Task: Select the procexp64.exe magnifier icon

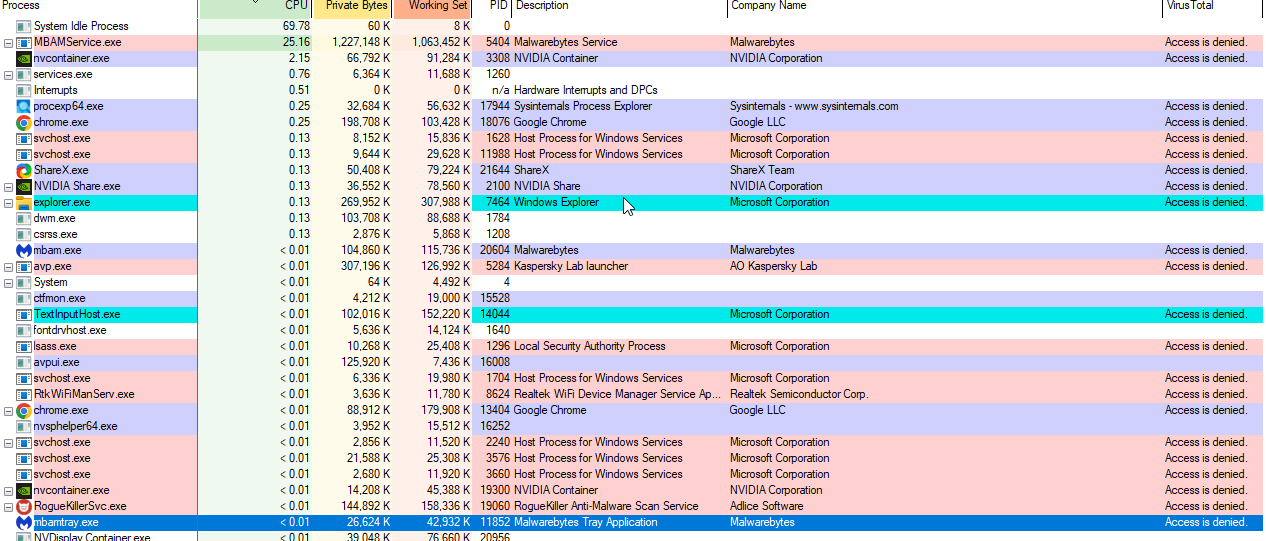Action: click(24, 106)
